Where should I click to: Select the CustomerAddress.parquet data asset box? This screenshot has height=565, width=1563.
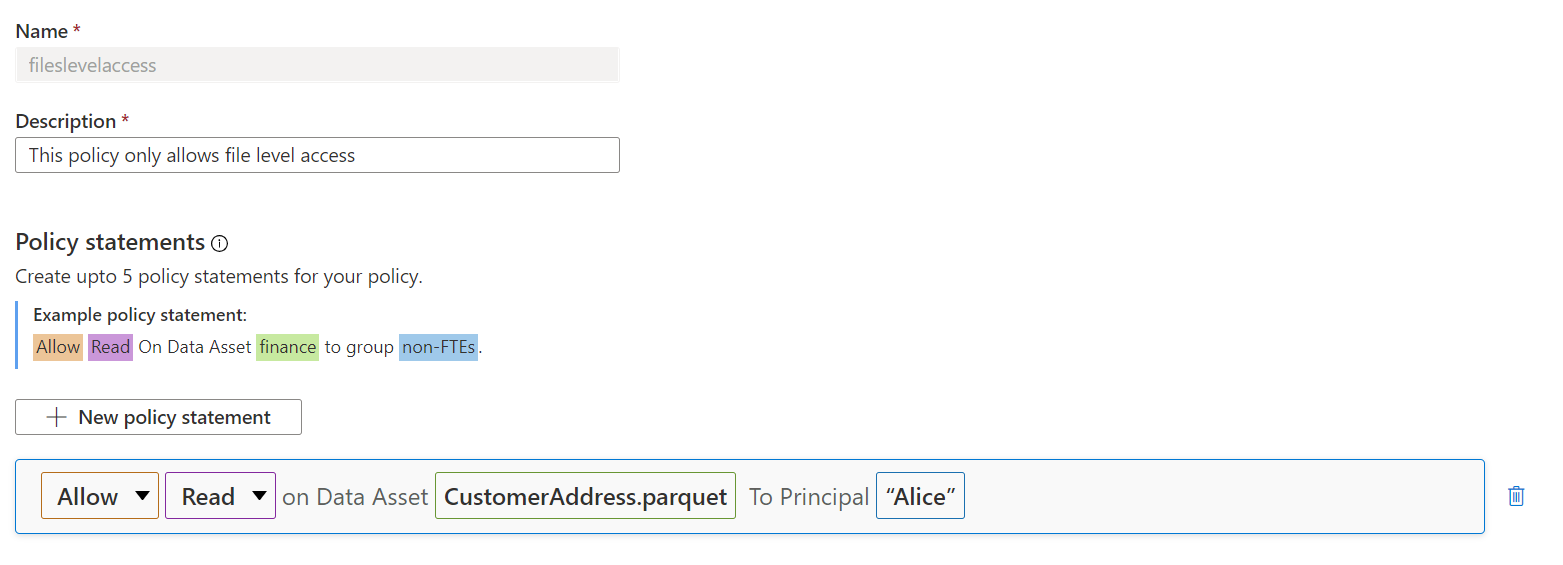coord(585,496)
